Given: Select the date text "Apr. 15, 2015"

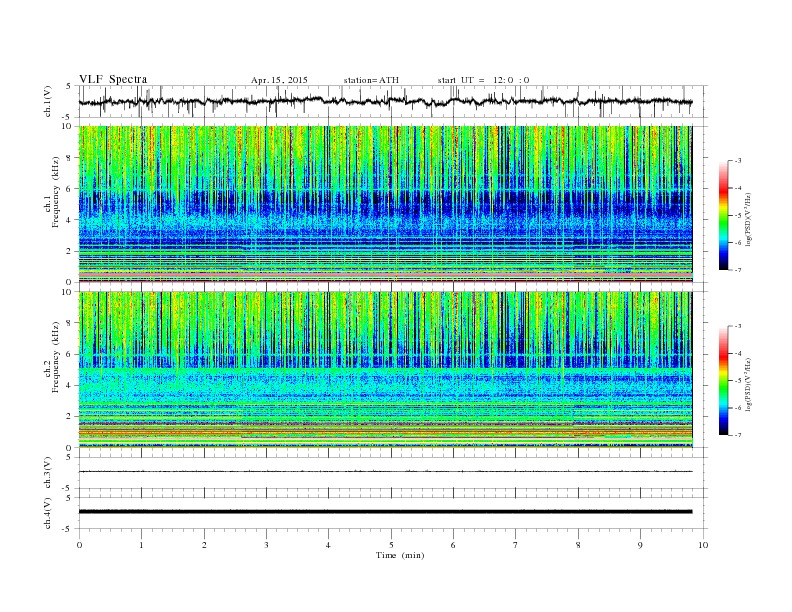Looking at the screenshot, I should 279,80.
